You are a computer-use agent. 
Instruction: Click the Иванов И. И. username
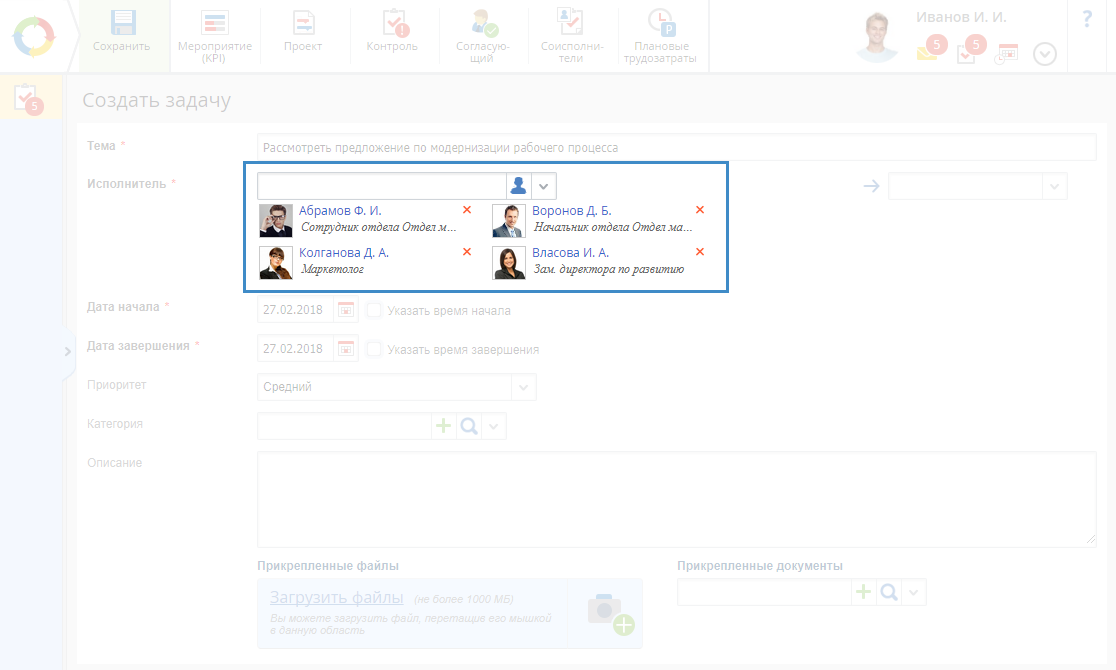click(961, 17)
